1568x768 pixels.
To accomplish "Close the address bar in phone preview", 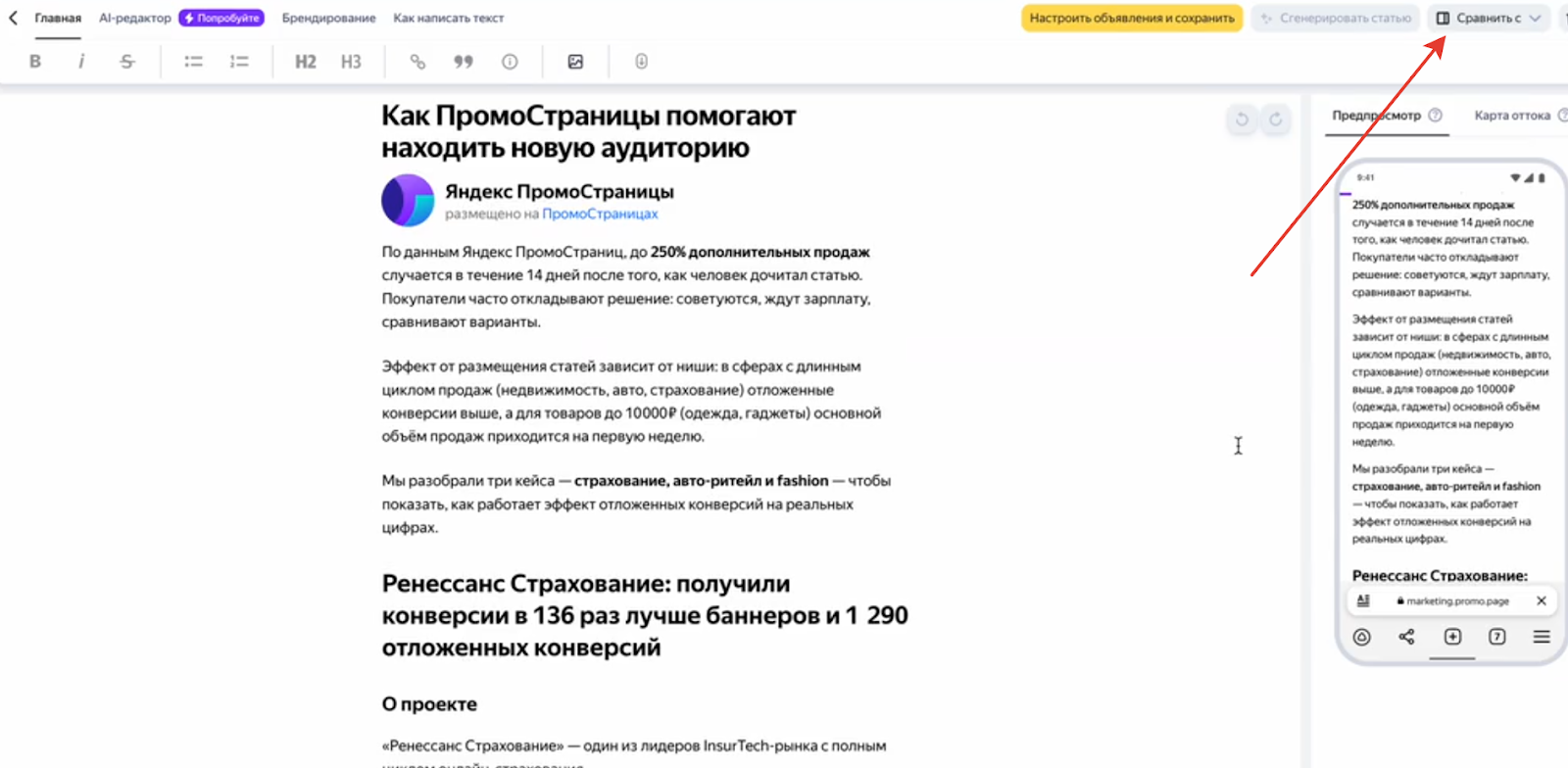I will click(x=1541, y=600).
